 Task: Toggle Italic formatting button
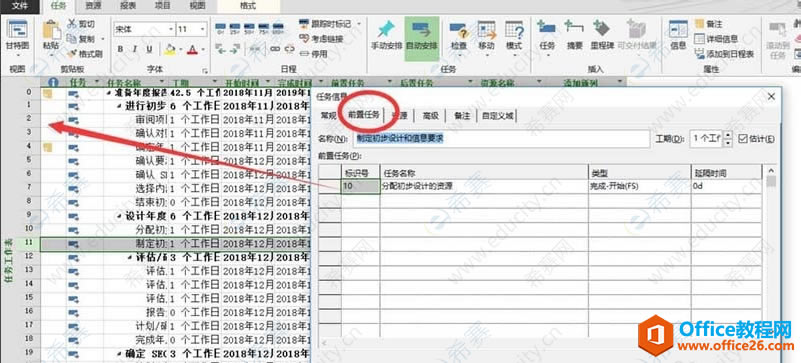click(x=135, y=50)
